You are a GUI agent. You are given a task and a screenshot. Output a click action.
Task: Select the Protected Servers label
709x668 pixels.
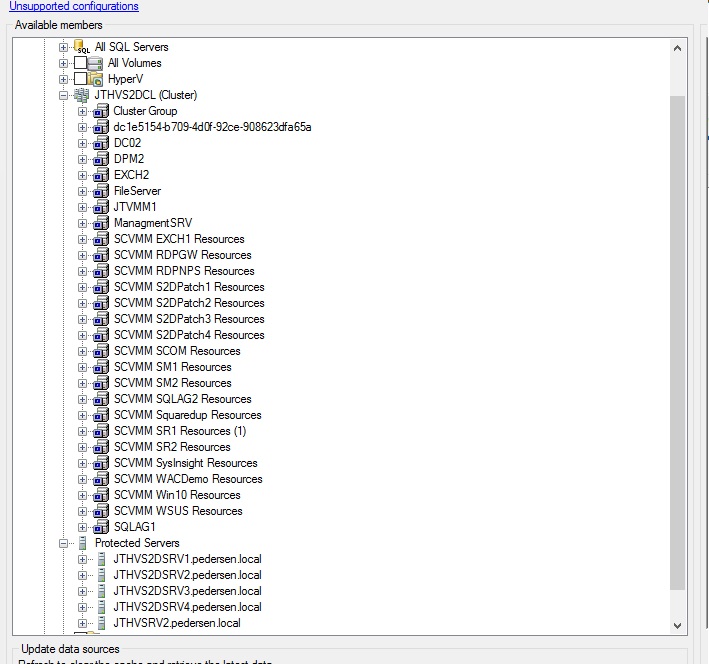[x=137, y=543]
